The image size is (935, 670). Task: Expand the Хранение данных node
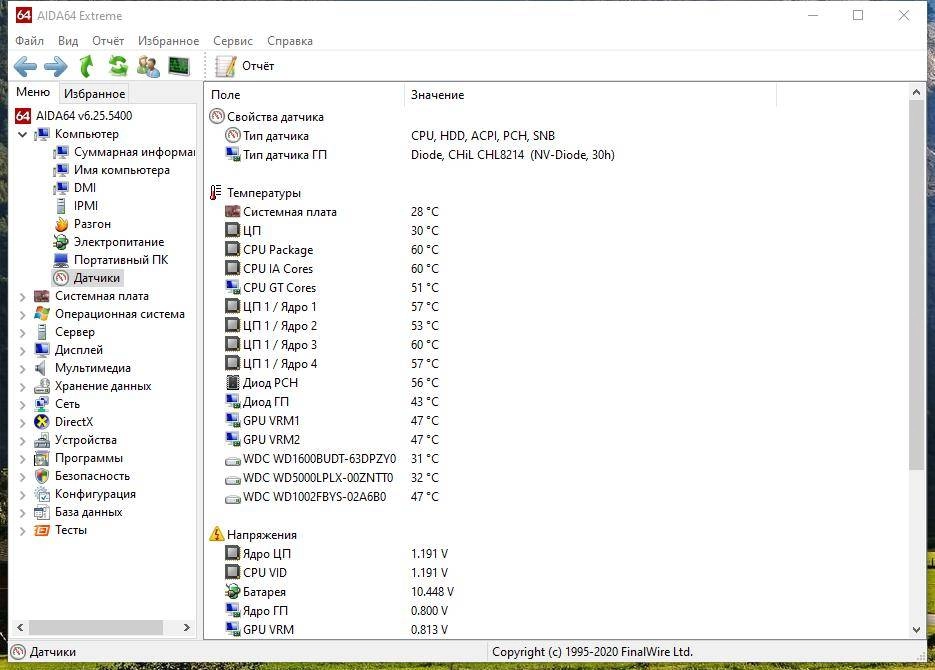[x=22, y=386]
